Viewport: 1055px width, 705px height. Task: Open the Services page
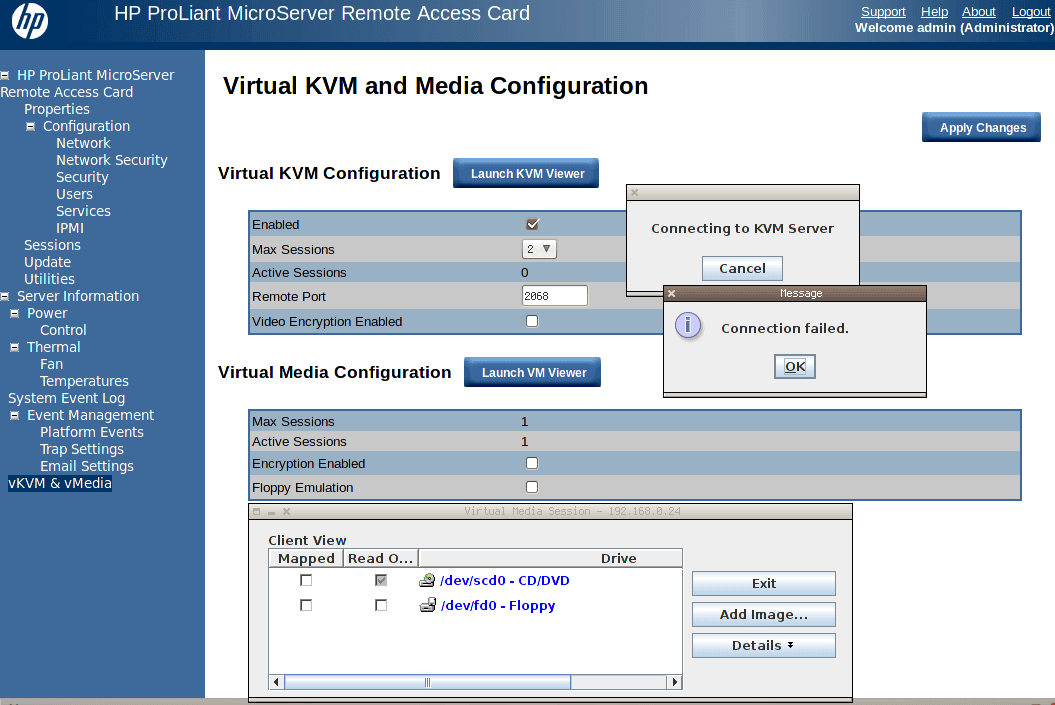coord(83,211)
